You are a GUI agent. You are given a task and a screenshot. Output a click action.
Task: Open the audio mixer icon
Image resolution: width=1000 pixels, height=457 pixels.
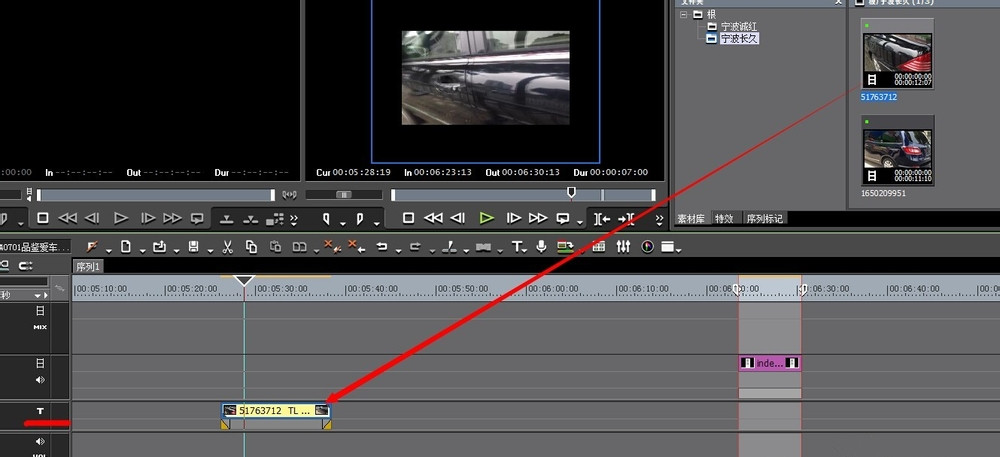(x=624, y=246)
